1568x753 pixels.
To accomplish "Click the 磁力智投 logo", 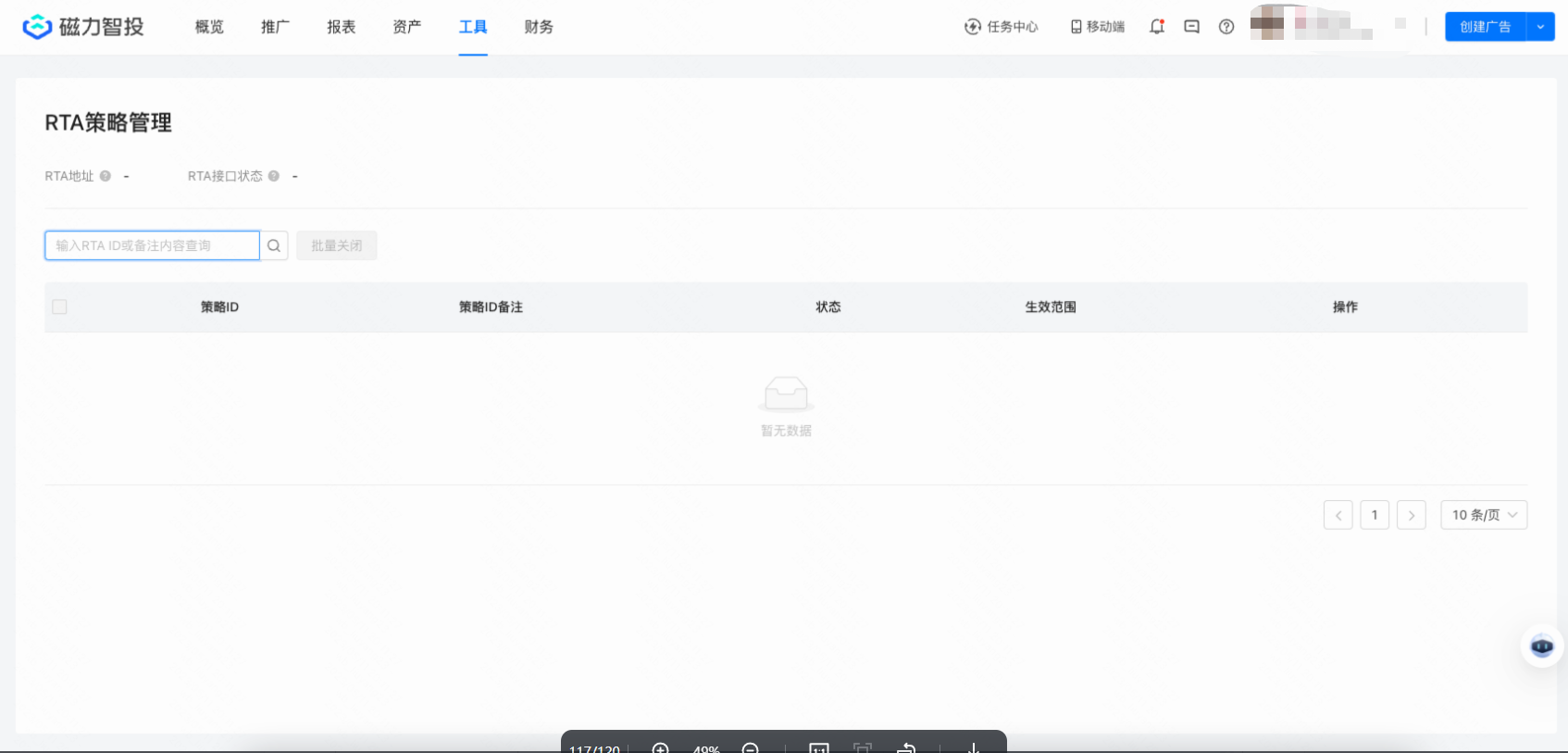I will tap(83, 27).
